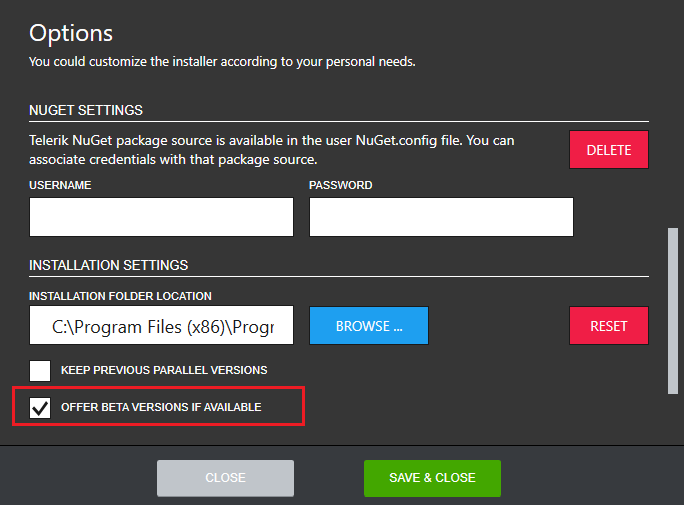
Task: Click the NUGET SETTINGS section header
Action: 86,110
